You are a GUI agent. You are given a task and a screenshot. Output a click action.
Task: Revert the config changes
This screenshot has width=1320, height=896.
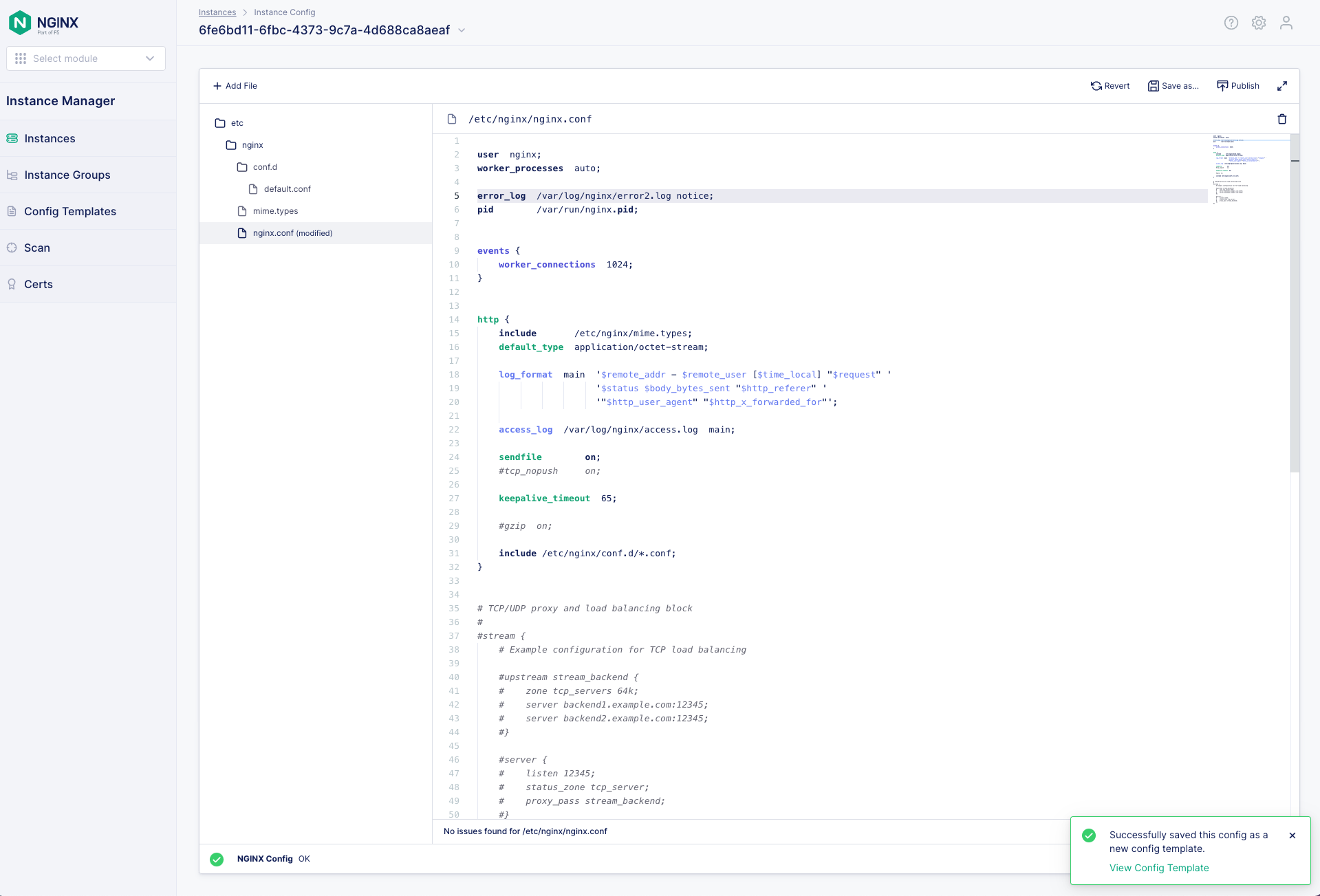click(x=1110, y=86)
